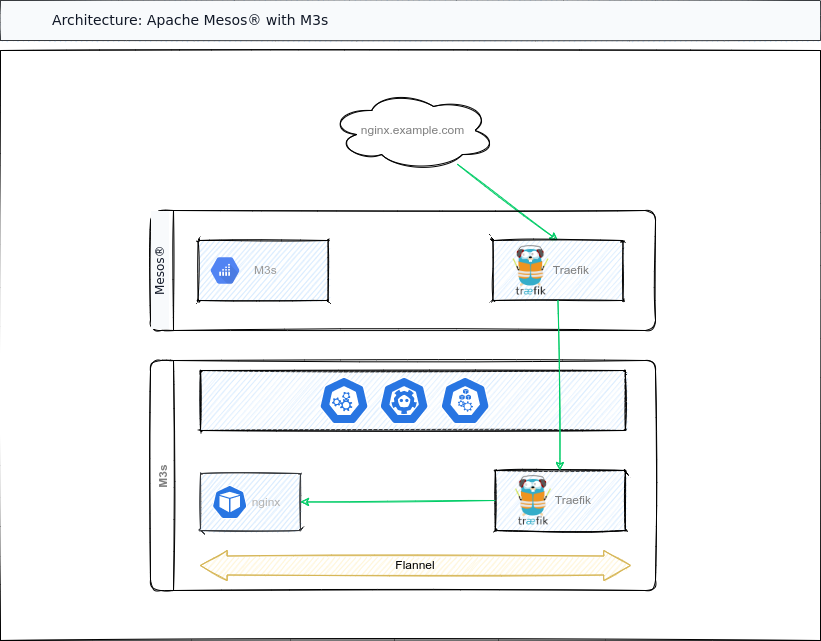Screen dimensions: 821x641
Task: Click the vertical 'Mesos®' container title
Action: pos(160,270)
